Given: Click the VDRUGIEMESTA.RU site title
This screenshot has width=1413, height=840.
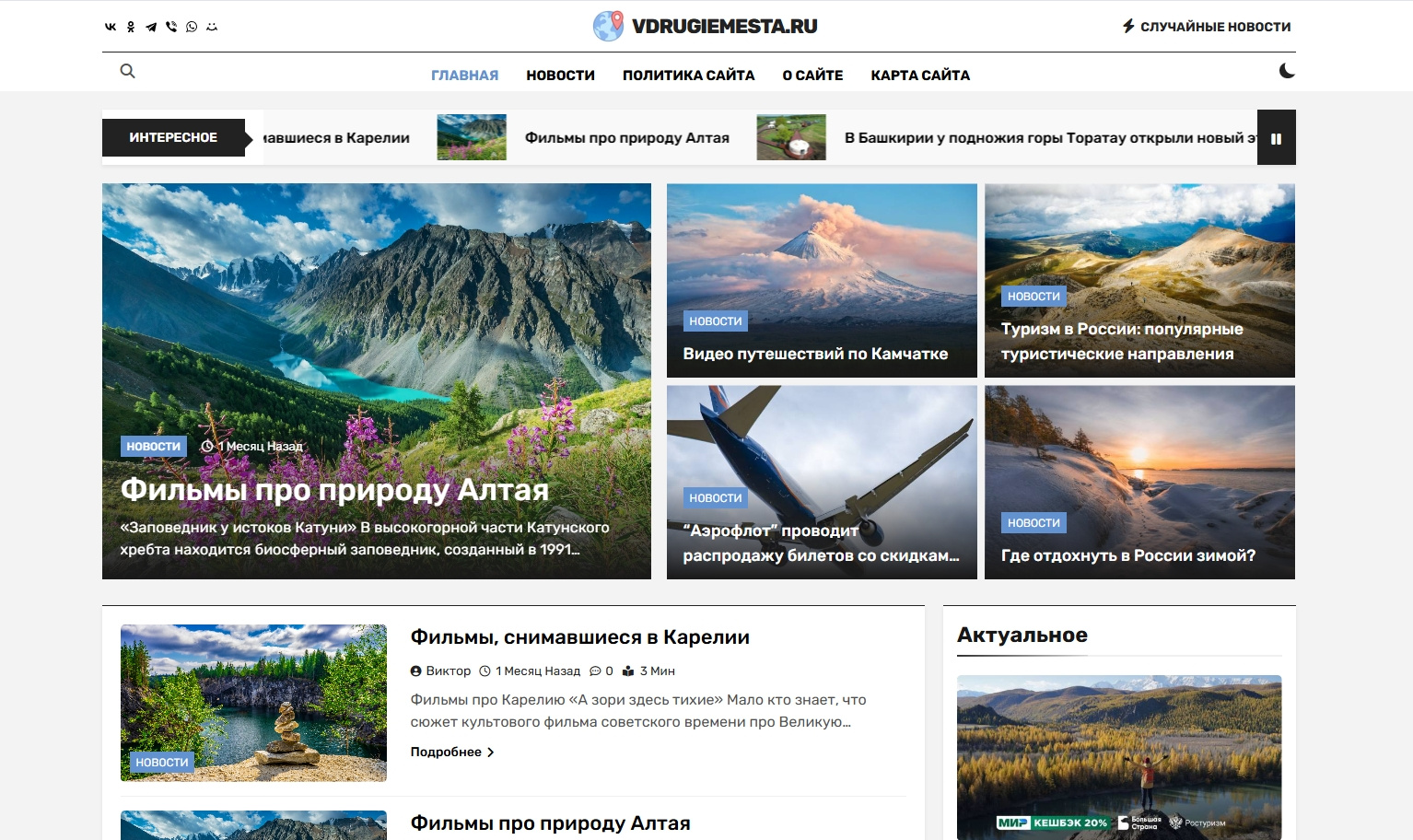Looking at the screenshot, I should coord(725,26).
